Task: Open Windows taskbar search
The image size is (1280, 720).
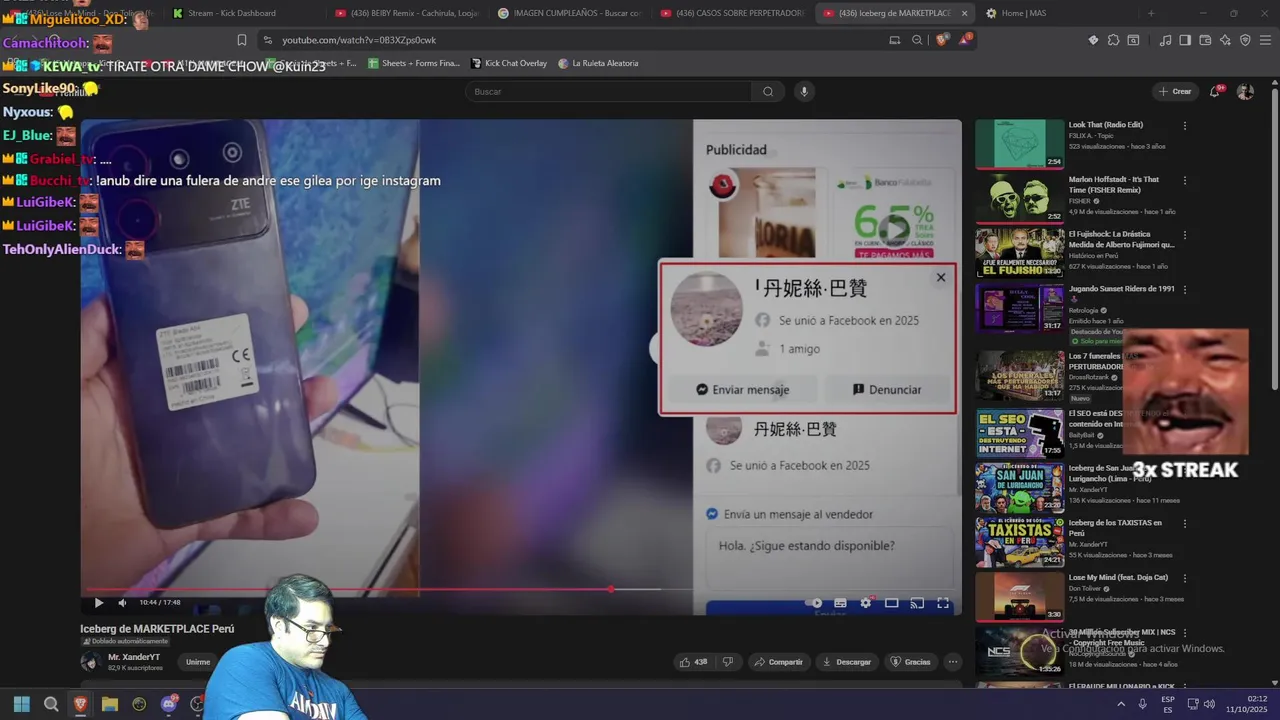Action: pyautogui.click(x=51, y=704)
